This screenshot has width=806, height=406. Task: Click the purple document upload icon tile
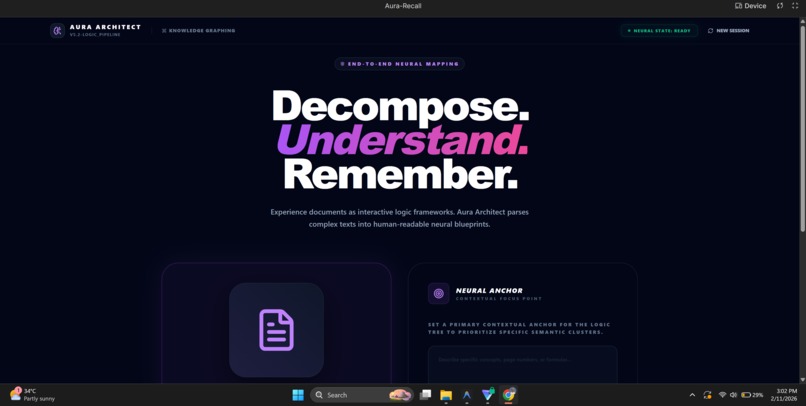(277, 330)
